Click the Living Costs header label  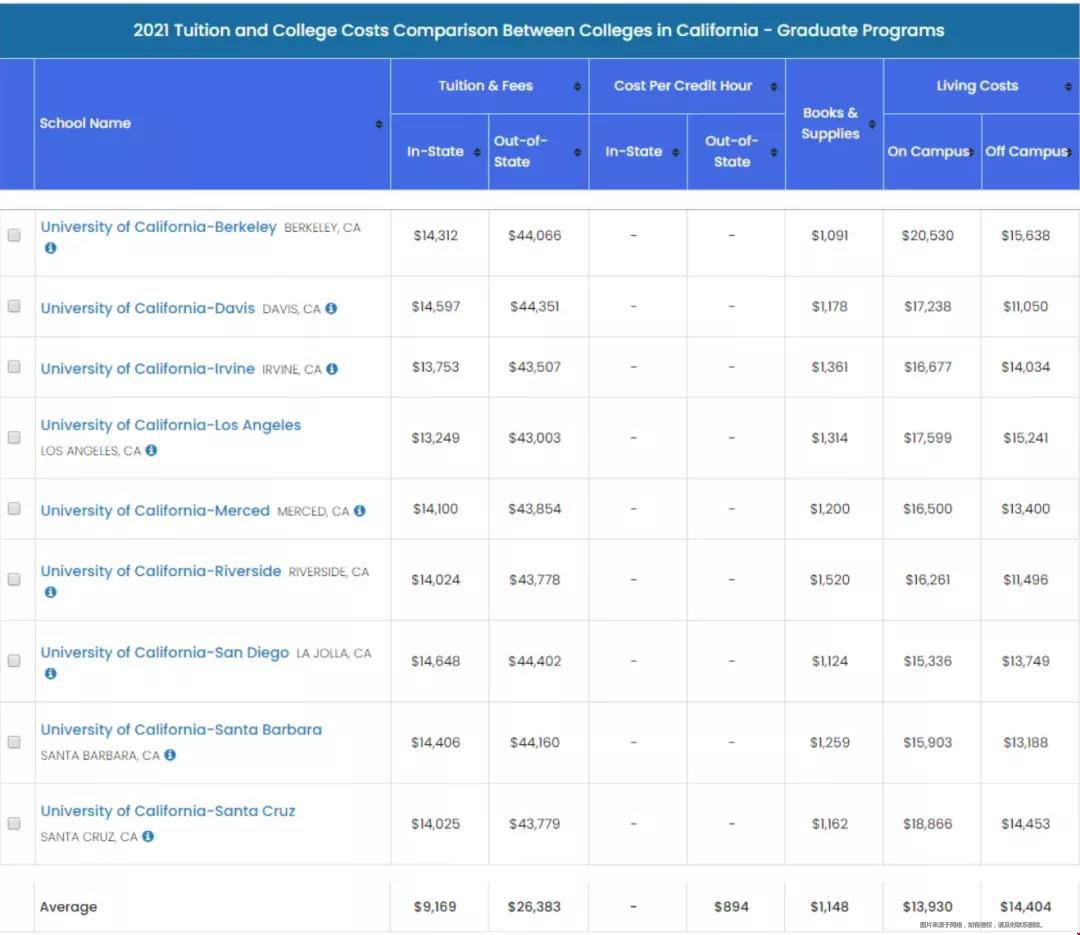click(977, 85)
